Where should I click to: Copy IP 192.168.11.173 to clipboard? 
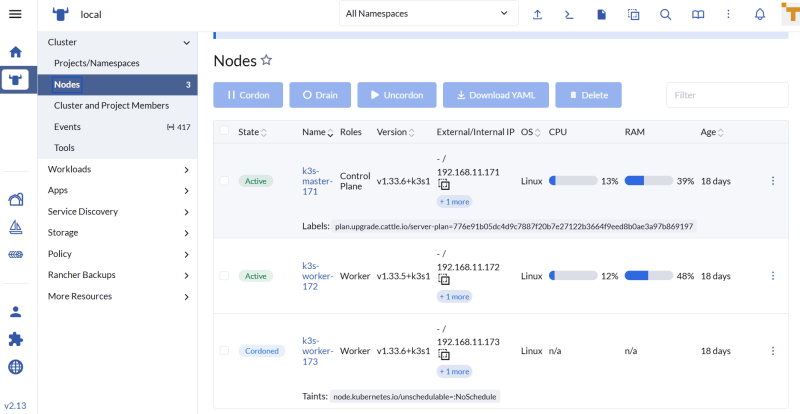444,355
